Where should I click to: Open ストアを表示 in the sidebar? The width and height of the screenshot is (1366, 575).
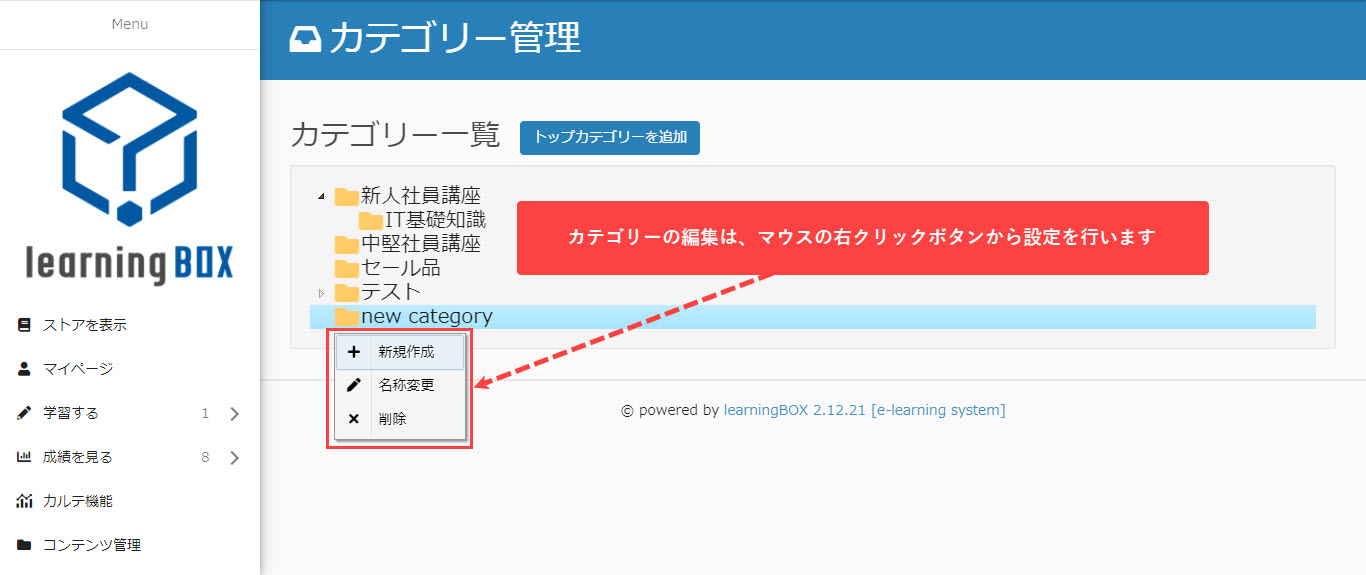tap(84, 325)
